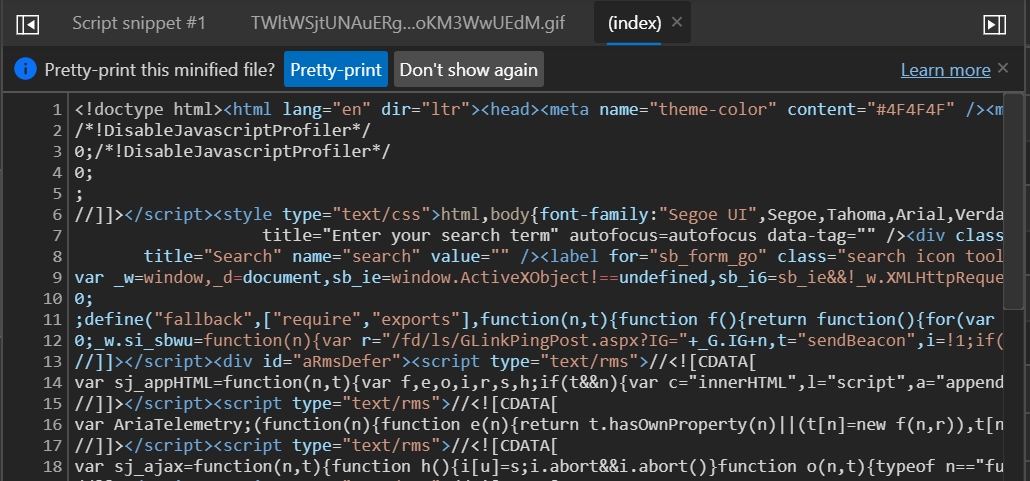
Task: Toggle the debugger sidebar icon
Action: click(x=994, y=24)
